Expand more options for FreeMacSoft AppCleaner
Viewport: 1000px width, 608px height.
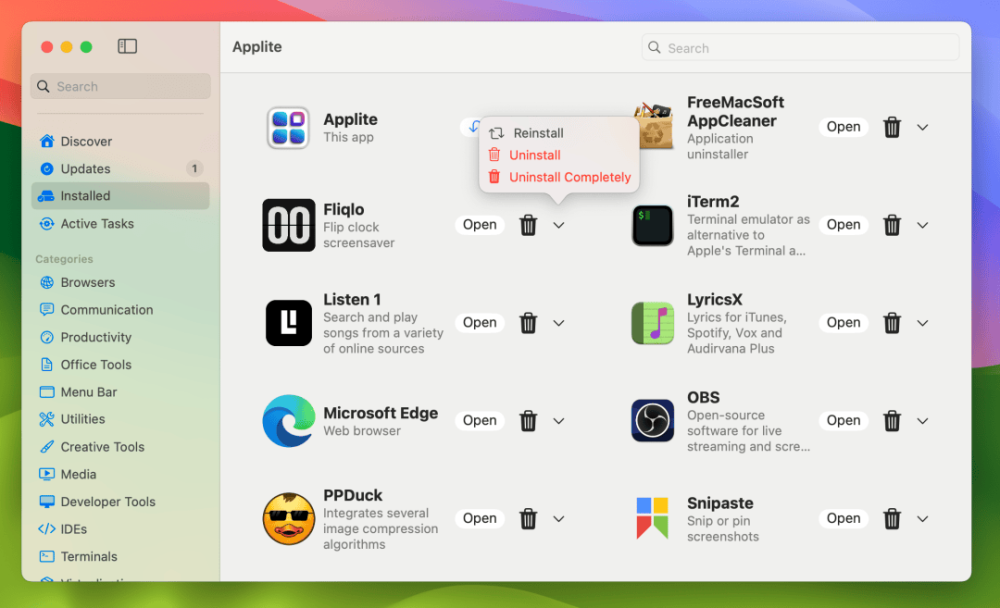pyautogui.click(x=922, y=127)
